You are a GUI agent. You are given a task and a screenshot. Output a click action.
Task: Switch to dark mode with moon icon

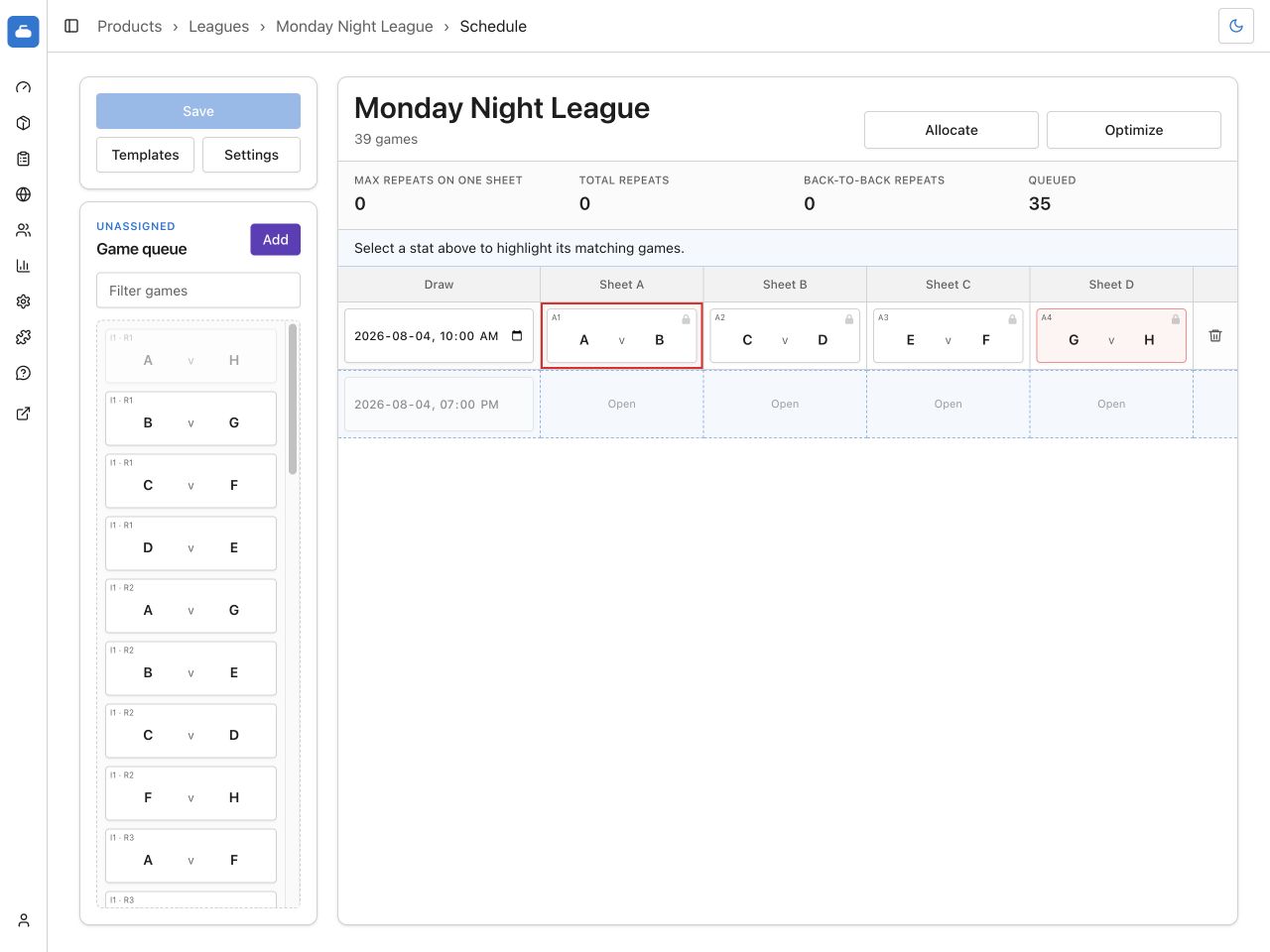(x=1236, y=26)
